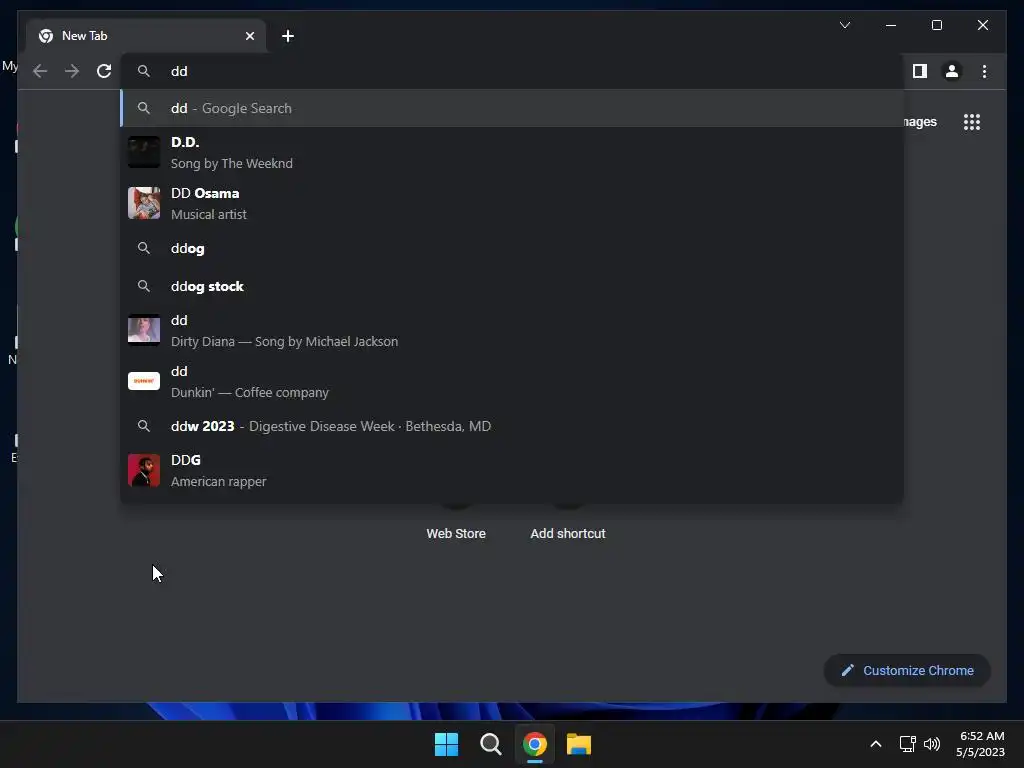
Task: Open the Google apps grid
Action: 972,122
